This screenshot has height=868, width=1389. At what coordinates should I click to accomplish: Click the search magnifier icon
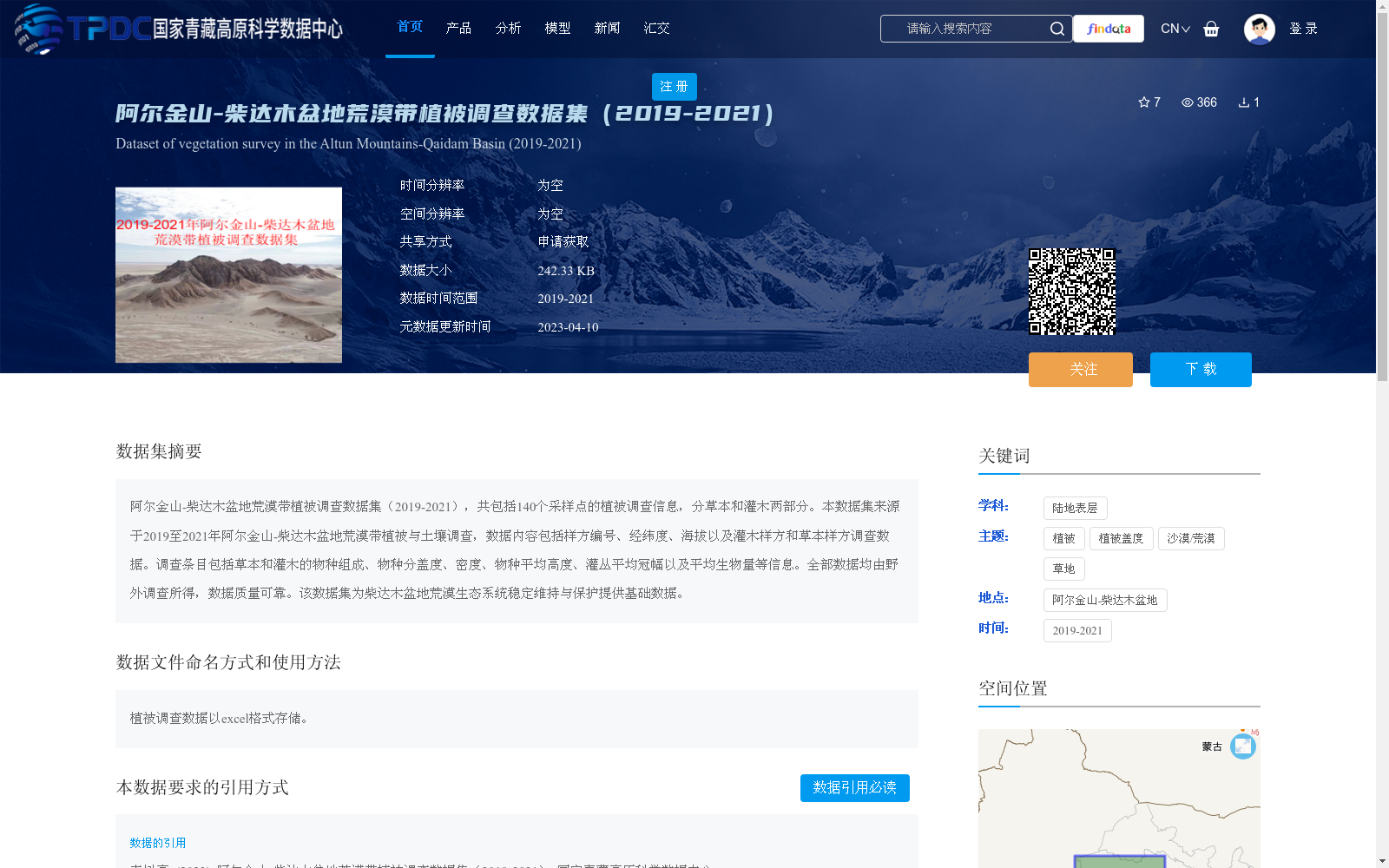tap(1057, 29)
